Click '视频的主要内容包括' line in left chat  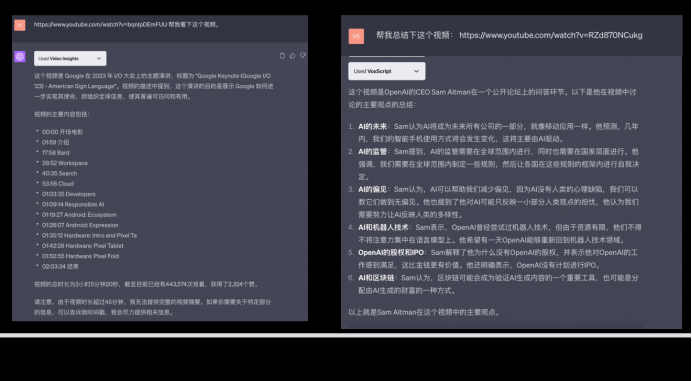(62, 114)
